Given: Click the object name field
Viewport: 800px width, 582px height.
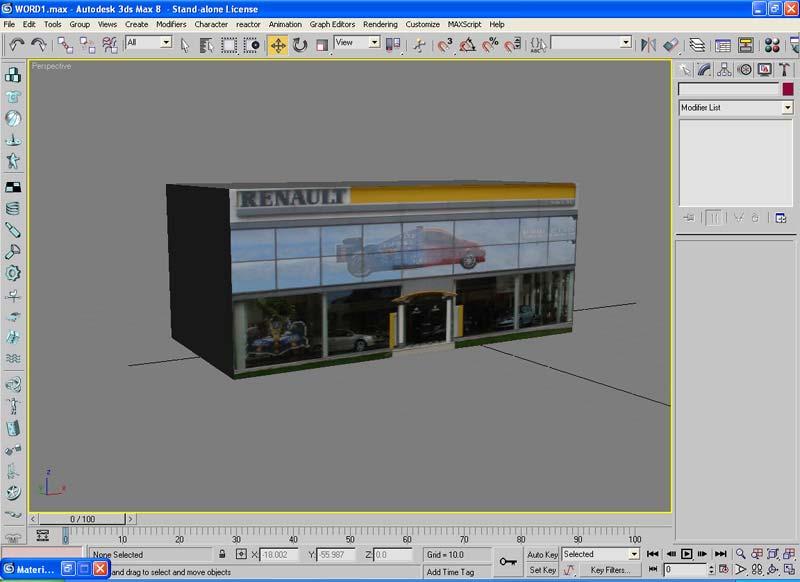Looking at the screenshot, I should click(729, 89).
